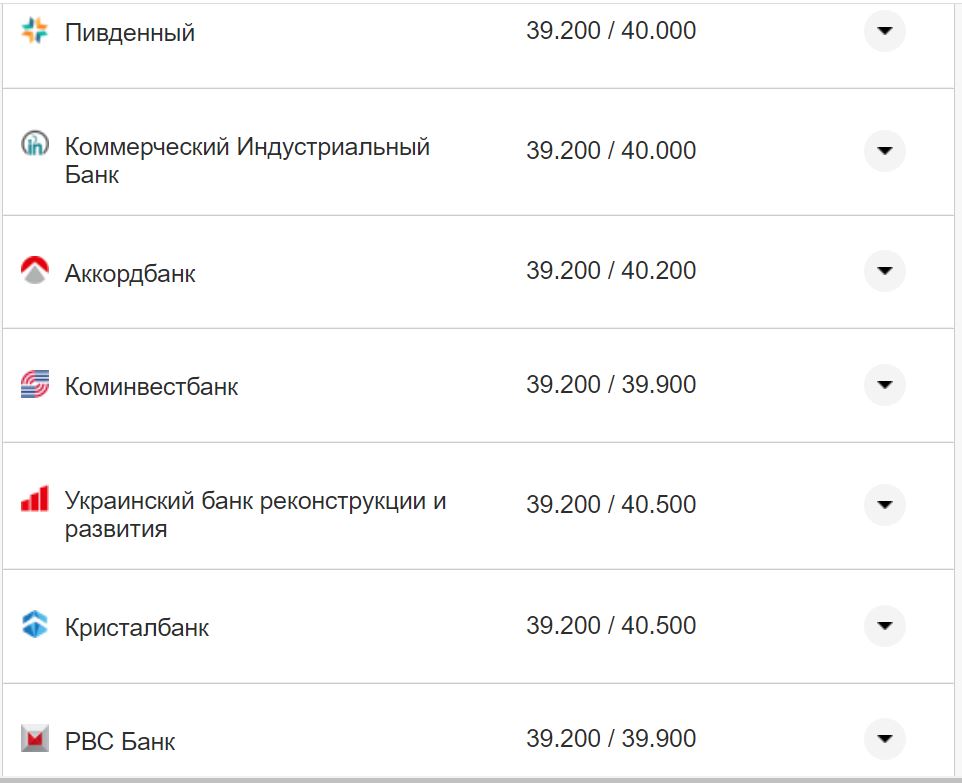The width and height of the screenshot is (962, 783).
Task: Click the RVS Bank red square logo
Action: pyautogui.click(x=35, y=740)
